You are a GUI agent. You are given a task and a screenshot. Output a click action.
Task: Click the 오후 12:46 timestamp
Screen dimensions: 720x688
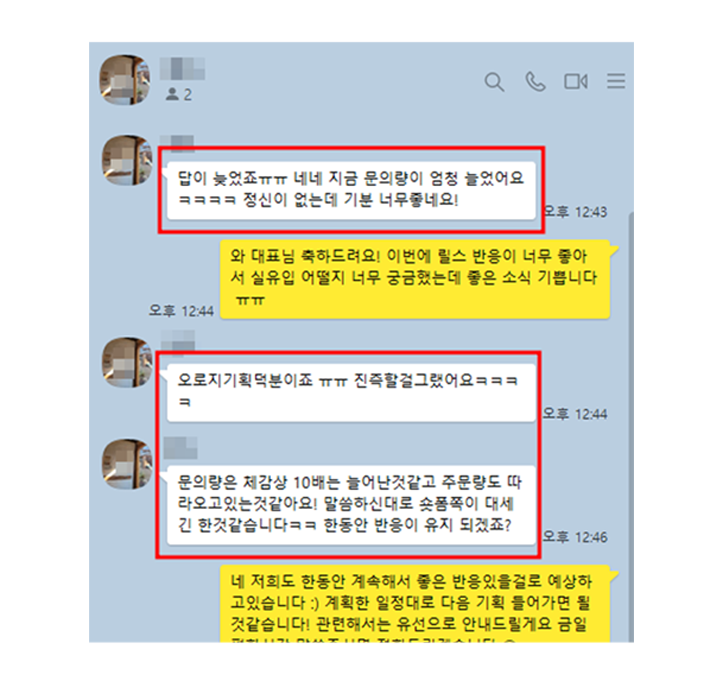click(x=575, y=537)
